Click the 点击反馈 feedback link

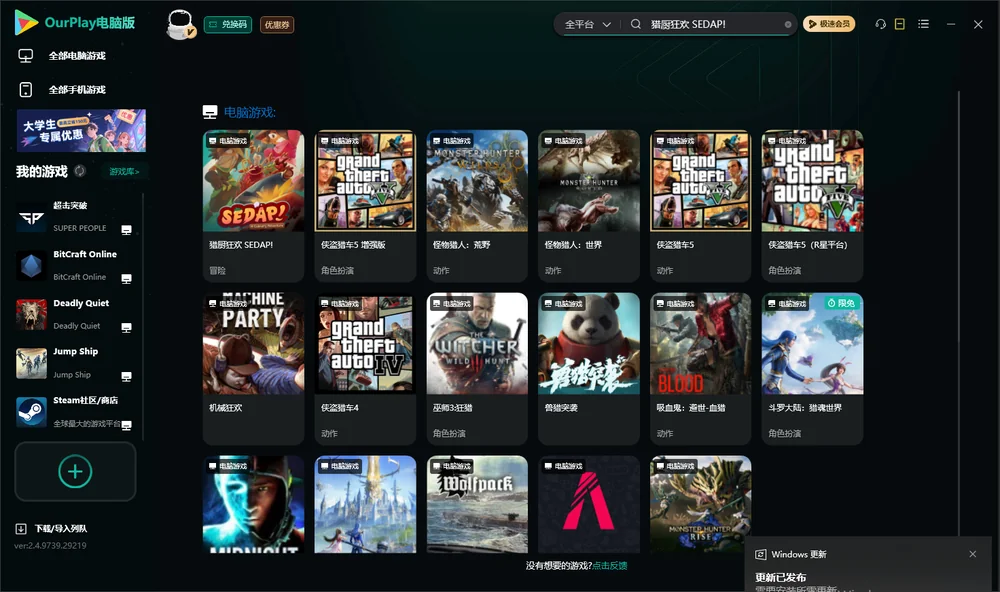pyautogui.click(x=610, y=565)
